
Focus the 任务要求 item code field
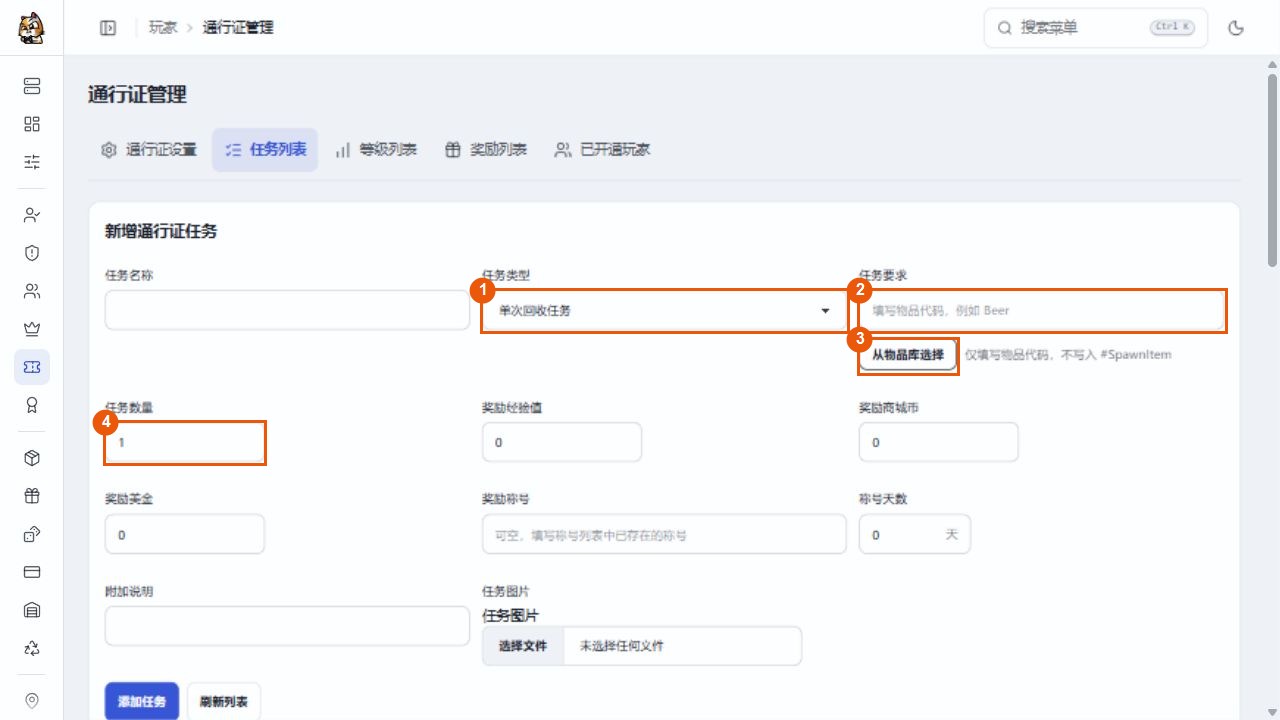click(1041, 311)
